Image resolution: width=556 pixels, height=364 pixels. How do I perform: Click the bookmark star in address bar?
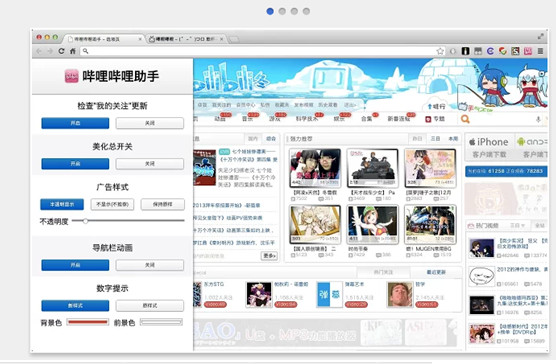pos(440,51)
